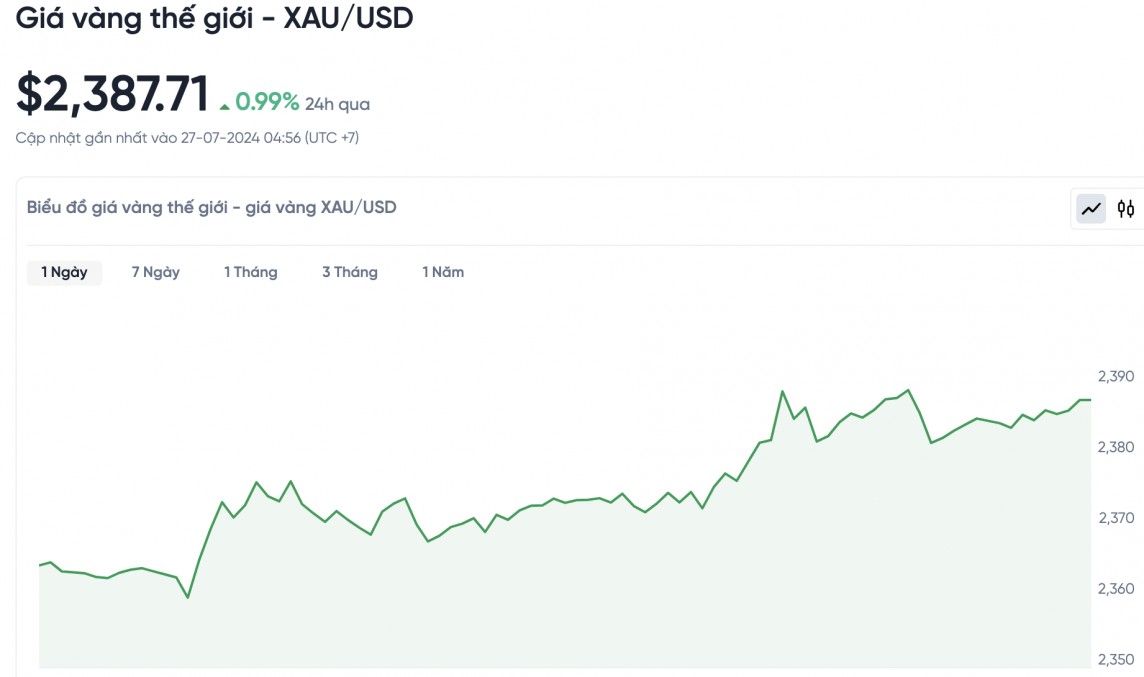The image size is (1144, 677).
Task: Click the 2,350 y-axis label
Action: [x=1115, y=659]
